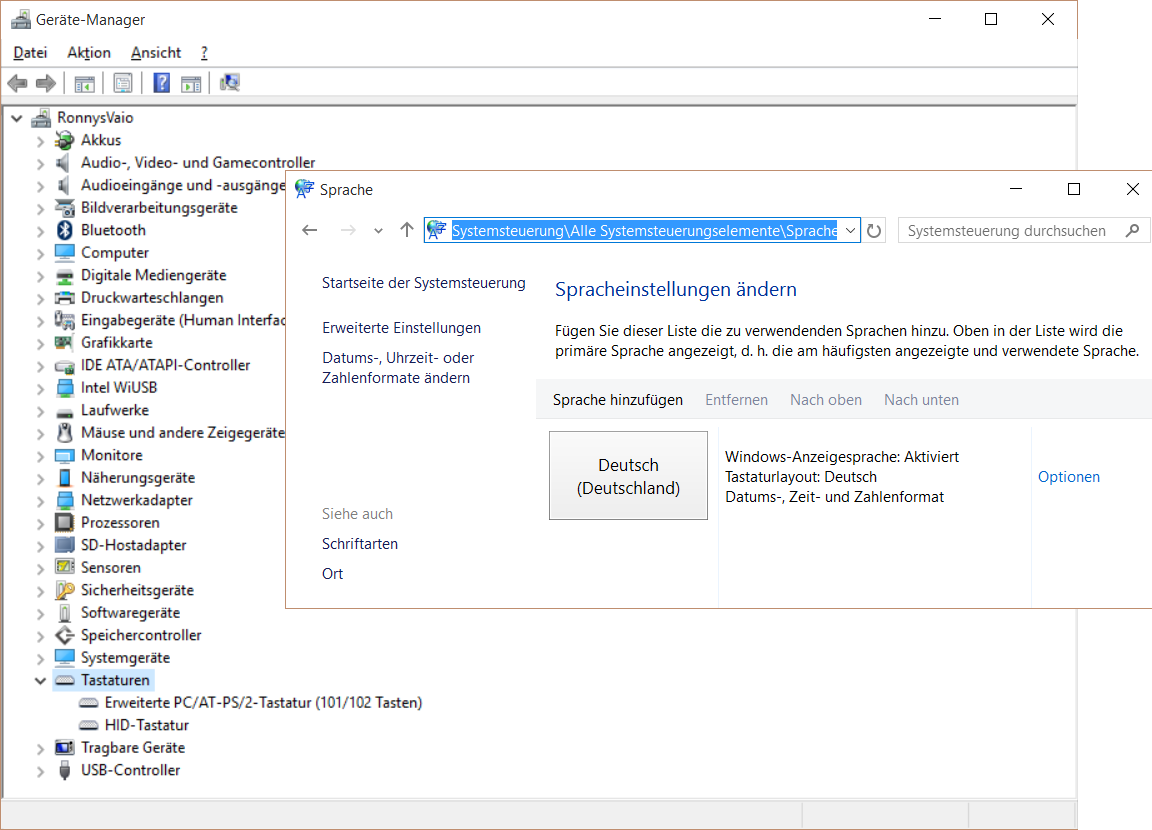1152x830 pixels.
Task: Select the HID-Tastatur device
Action: [x=146, y=726]
